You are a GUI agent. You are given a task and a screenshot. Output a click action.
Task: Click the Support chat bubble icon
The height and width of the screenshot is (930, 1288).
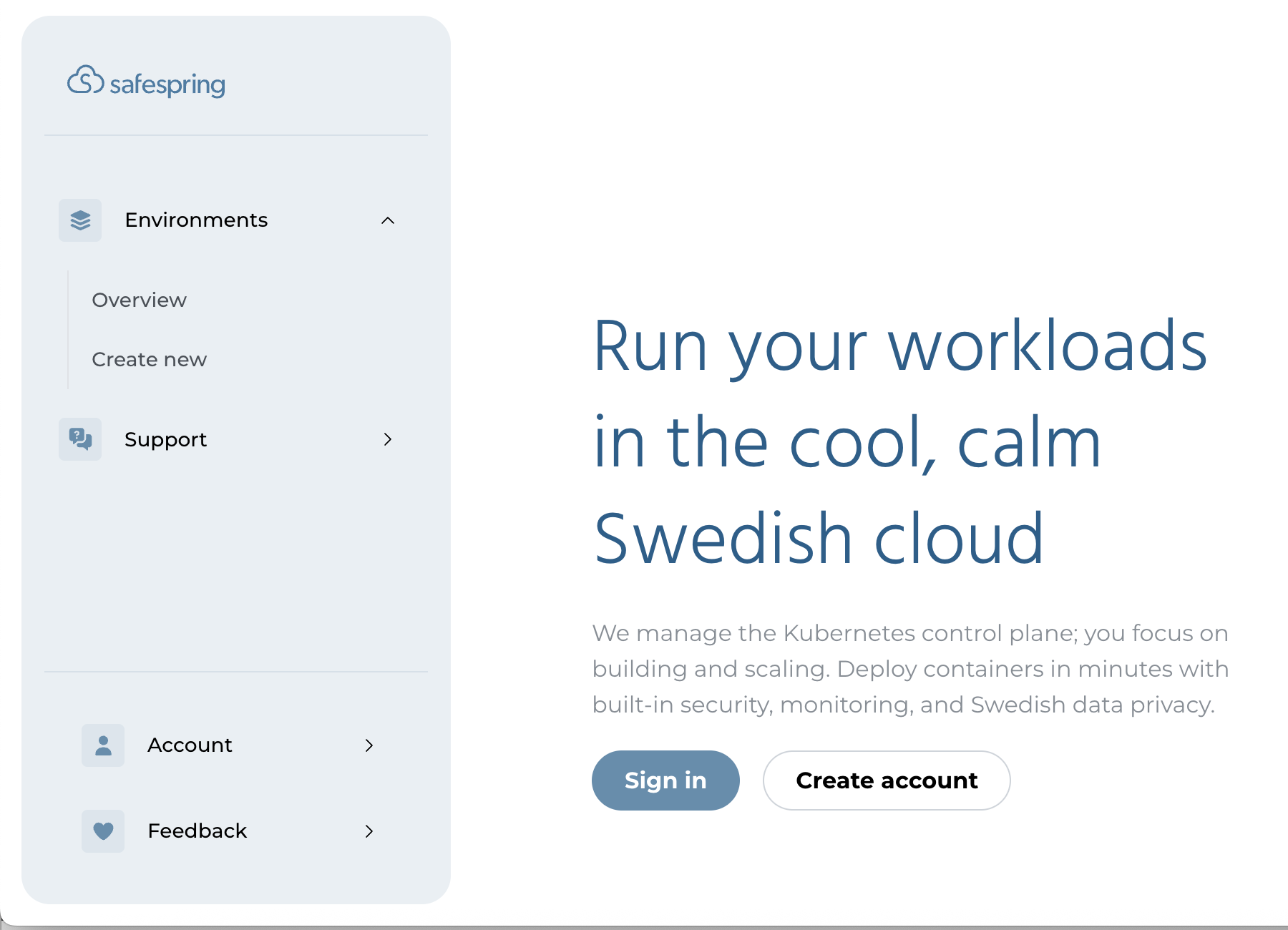[80, 439]
